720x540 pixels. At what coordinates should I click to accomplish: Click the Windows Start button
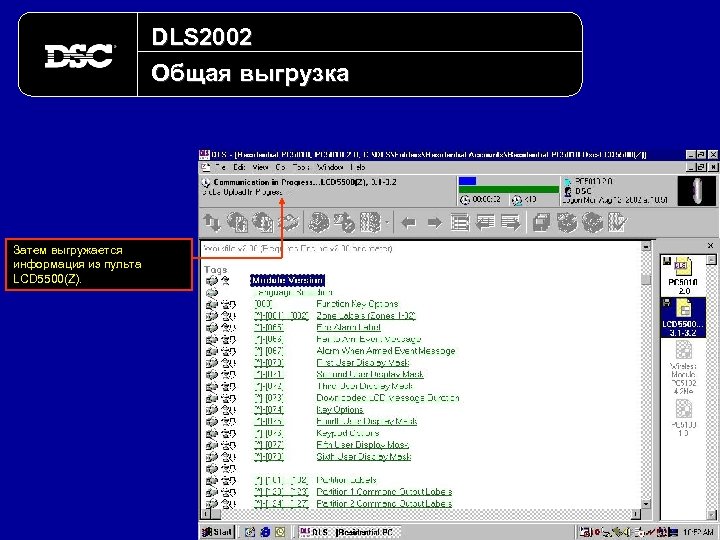[x=218, y=532]
